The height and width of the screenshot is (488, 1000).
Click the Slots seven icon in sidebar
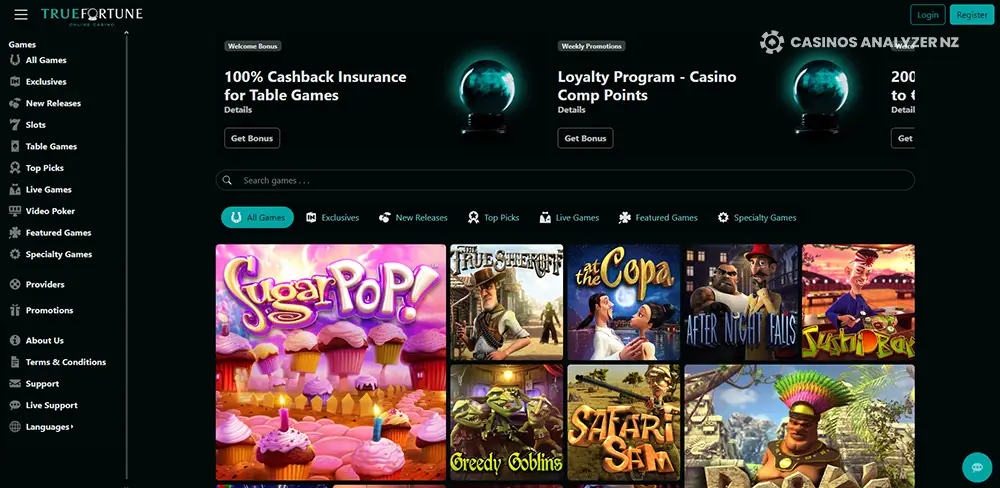pos(15,124)
